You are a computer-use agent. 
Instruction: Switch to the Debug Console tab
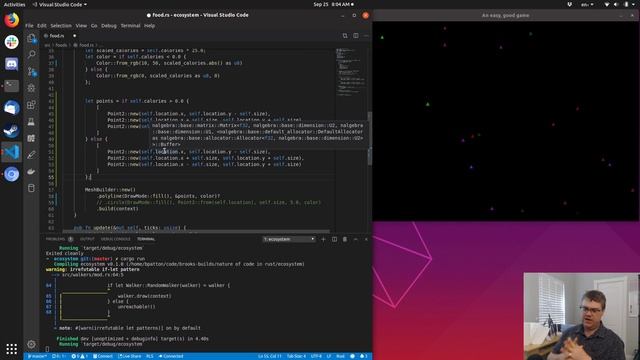pyautogui.click(x=116, y=239)
